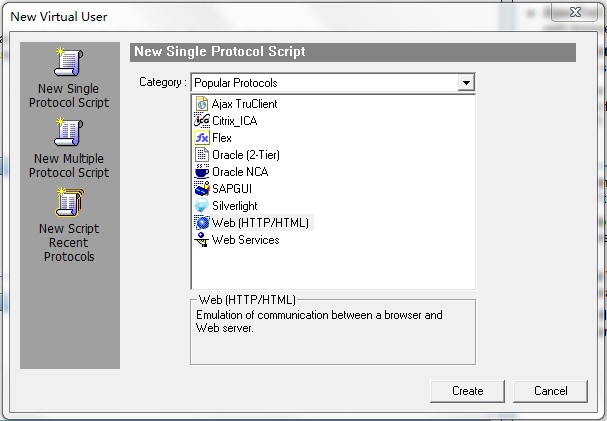Click the New Script Recent Protocols label

(69, 243)
